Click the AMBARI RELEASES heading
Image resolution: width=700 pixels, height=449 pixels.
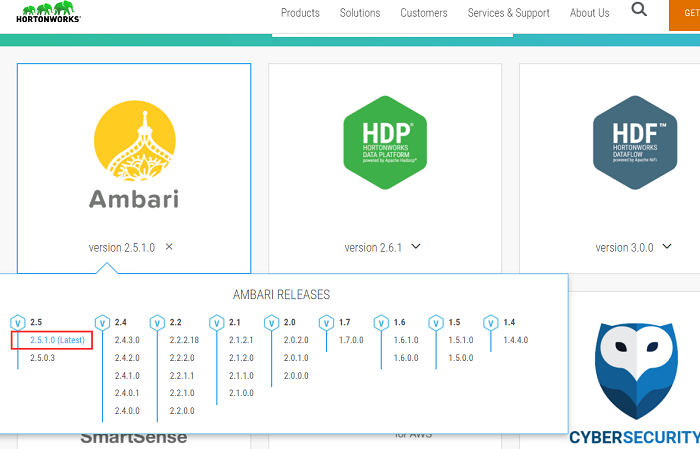click(281, 295)
